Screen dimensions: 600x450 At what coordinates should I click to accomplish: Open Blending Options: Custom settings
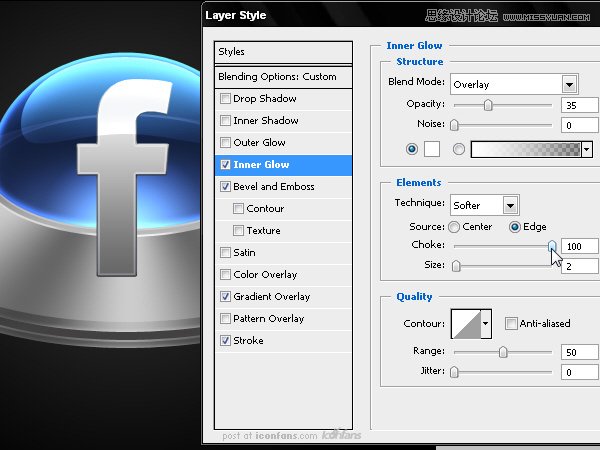point(283,77)
